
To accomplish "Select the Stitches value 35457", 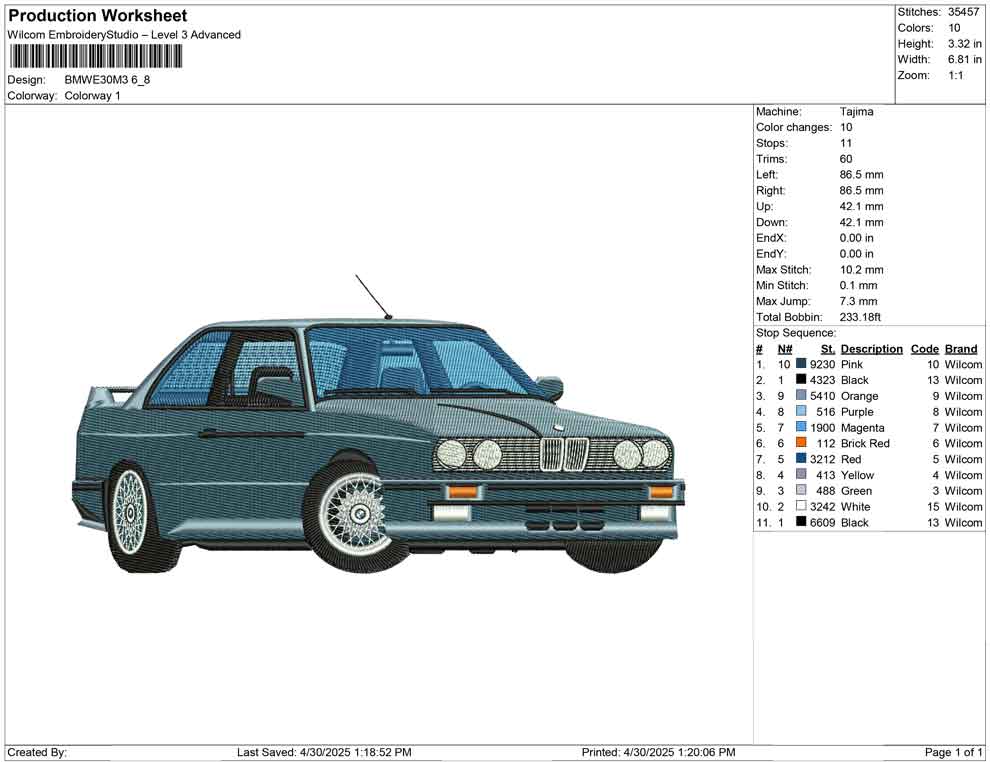I will [963, 12].
